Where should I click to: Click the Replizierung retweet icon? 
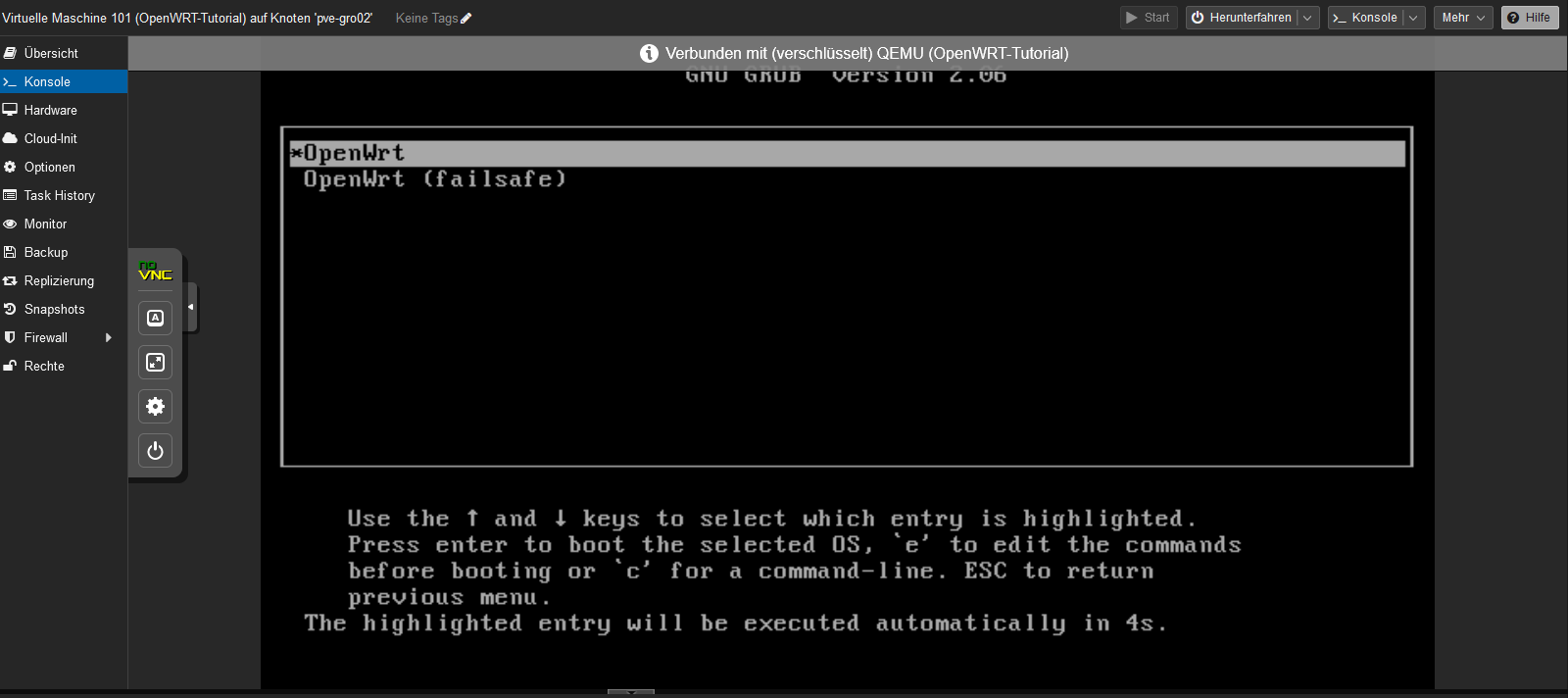10,280
